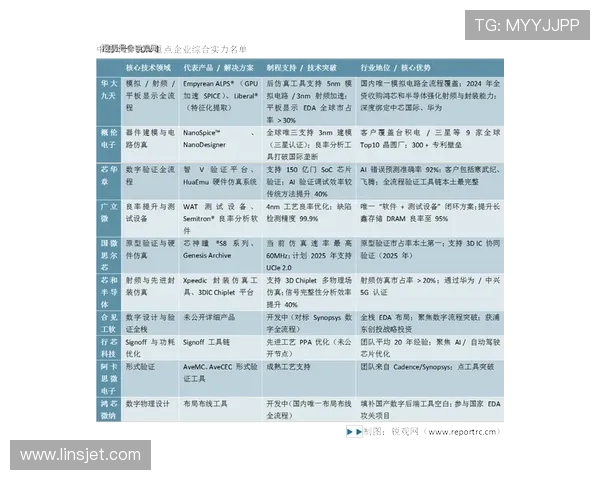Image resolution: width=600 pixels, height=480 pixels.
Task: Click the '形式验证' technology cell
Action: [x=150, y=379]
